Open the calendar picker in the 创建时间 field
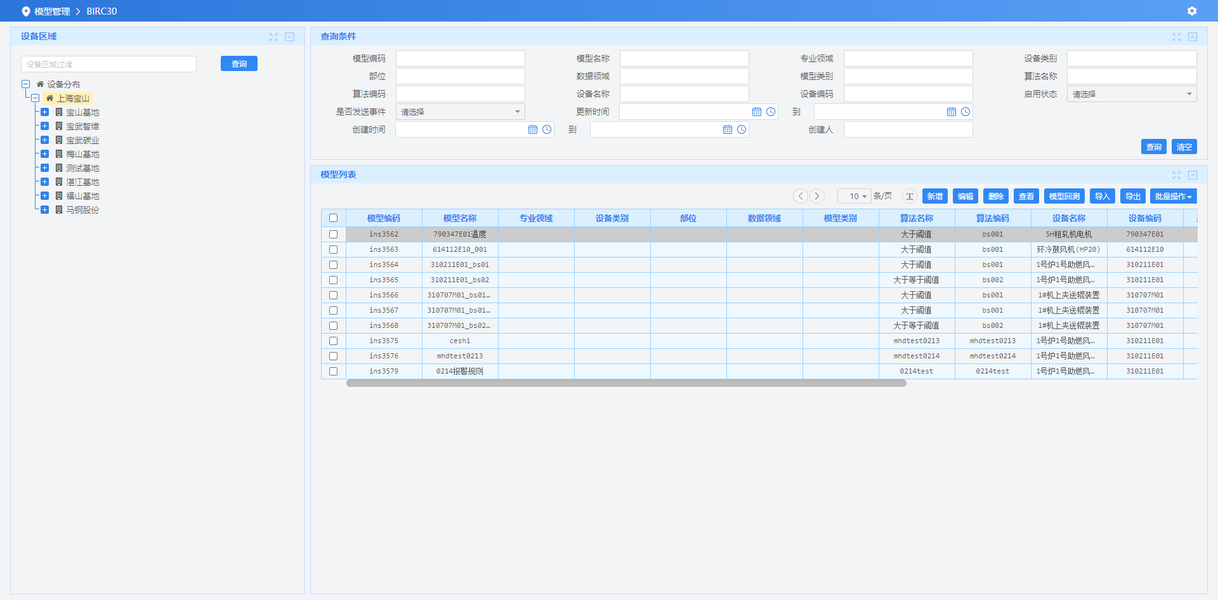This screenshot has height=600, width=1218. point(533,130)
